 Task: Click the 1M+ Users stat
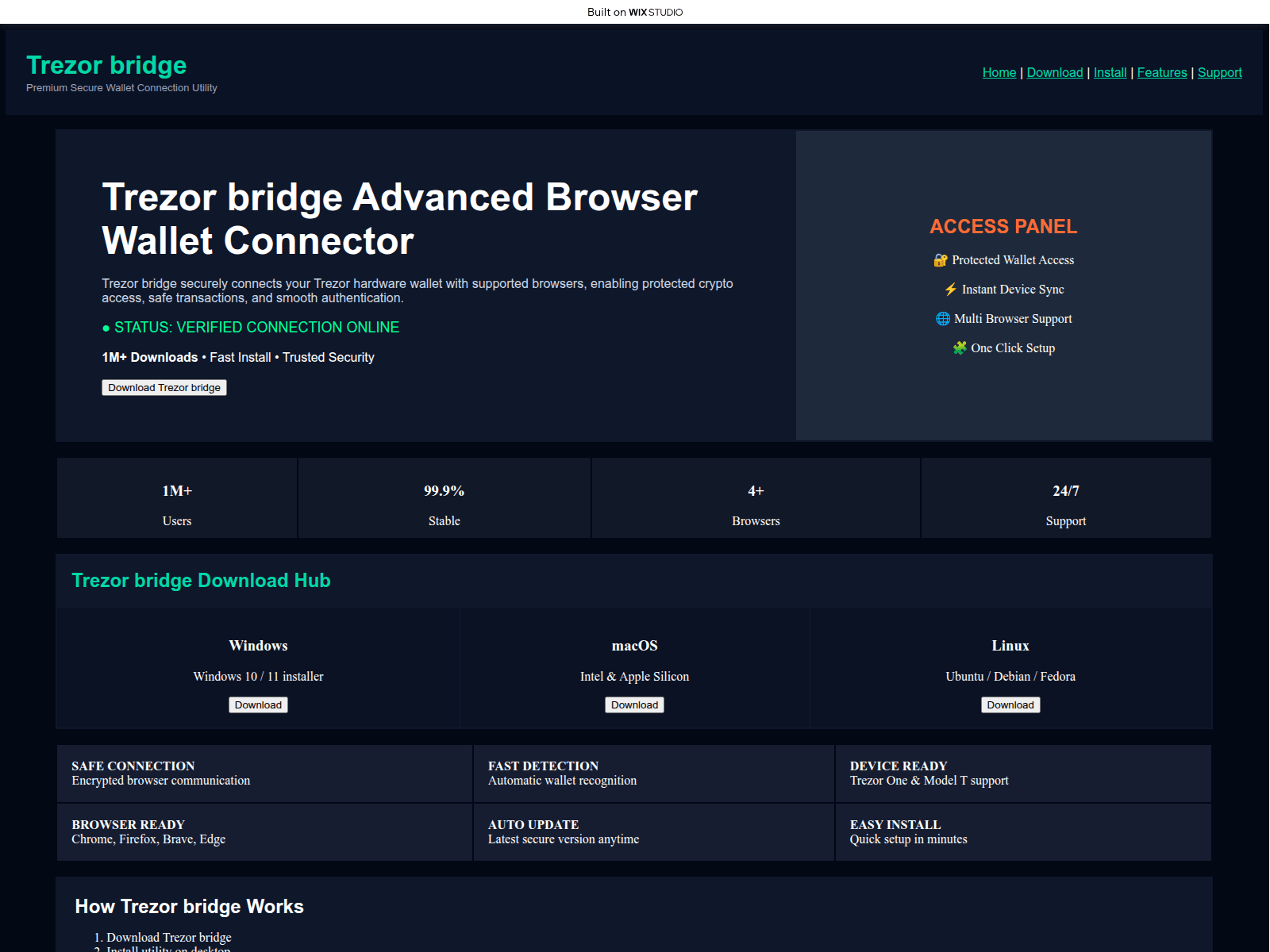[177, 498]
